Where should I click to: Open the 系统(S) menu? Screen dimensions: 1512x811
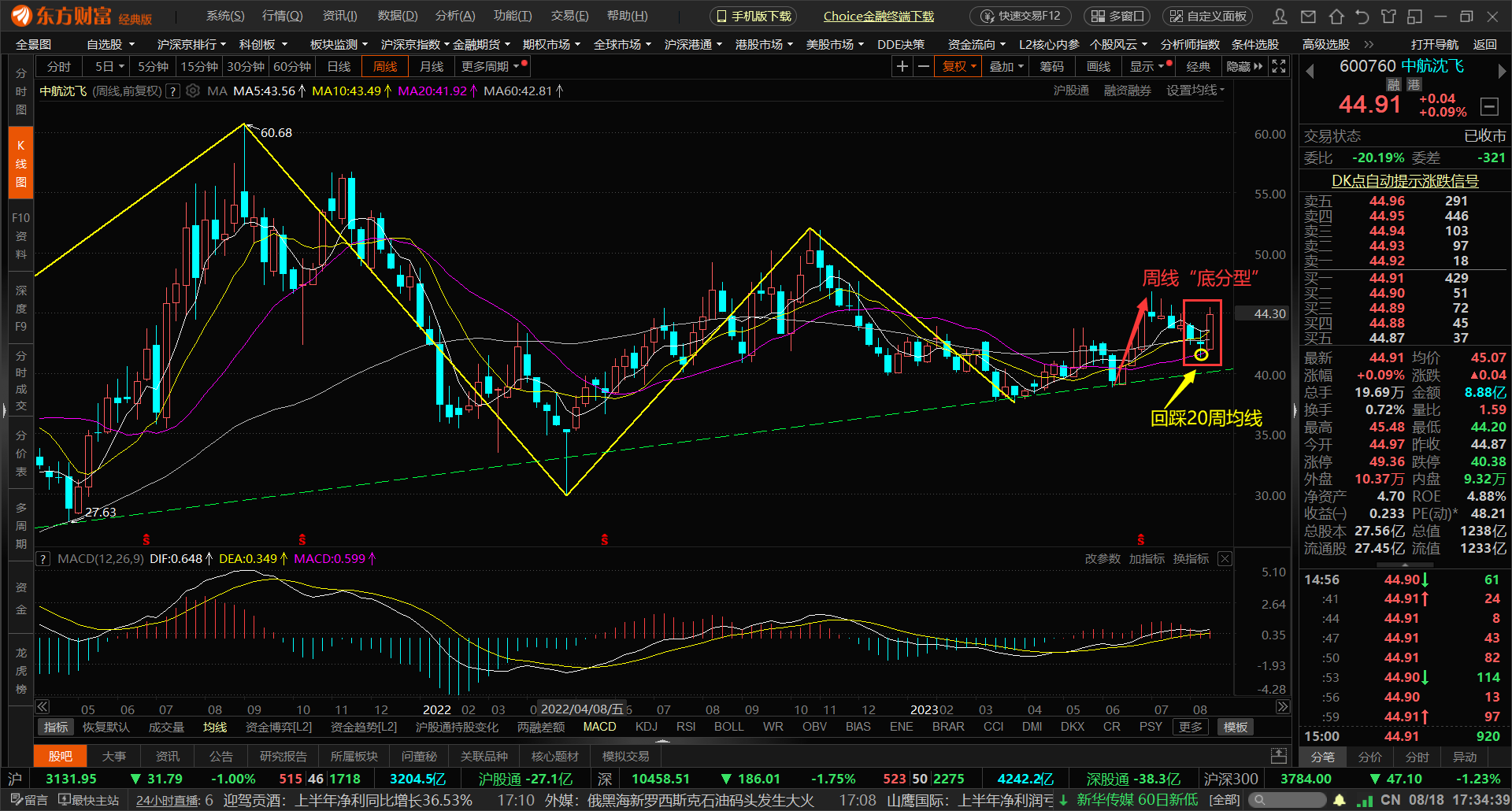pyautogui.click(x=225, y=16)
